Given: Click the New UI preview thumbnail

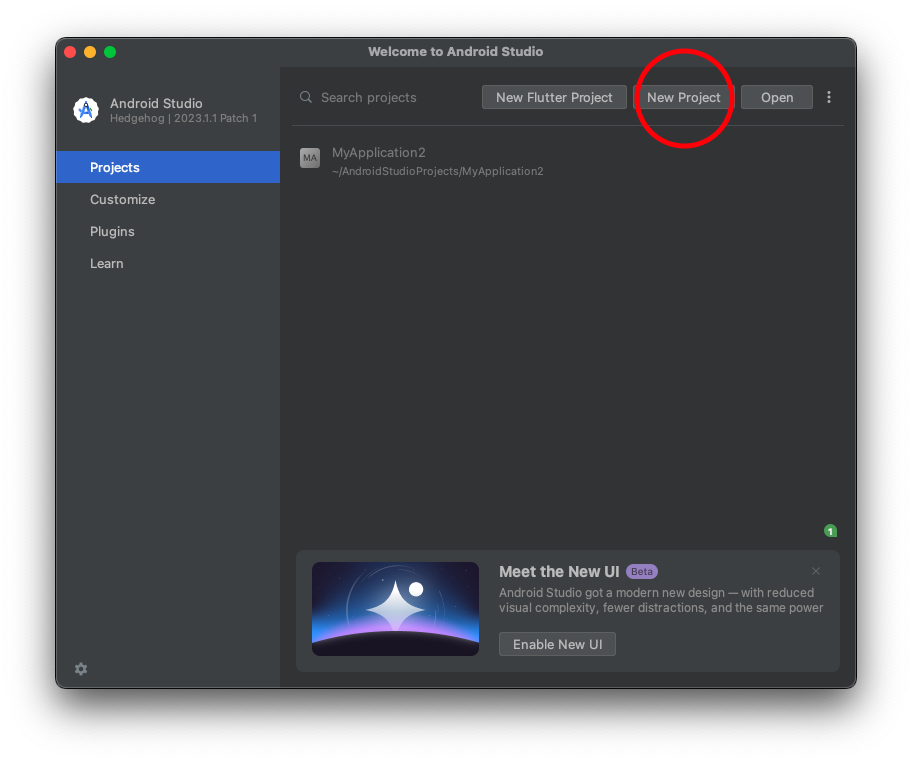Looking at the screenshot, I should tap(396, 608).
